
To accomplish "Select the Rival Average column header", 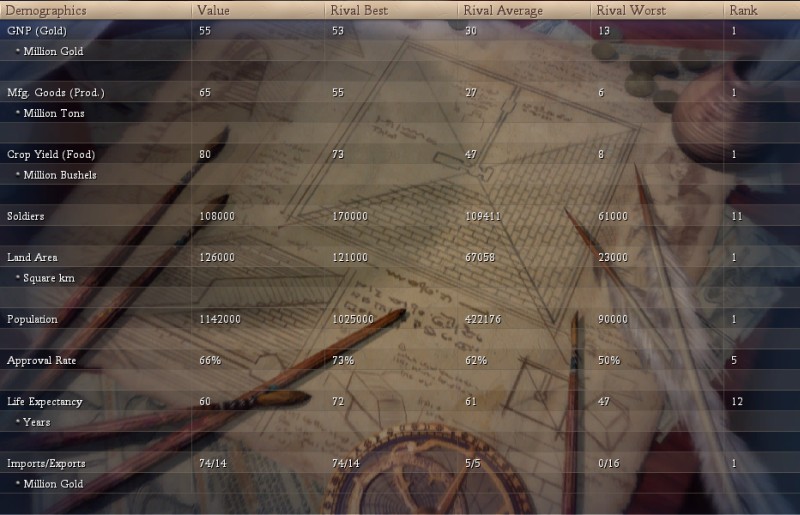I will coord(504,10).
